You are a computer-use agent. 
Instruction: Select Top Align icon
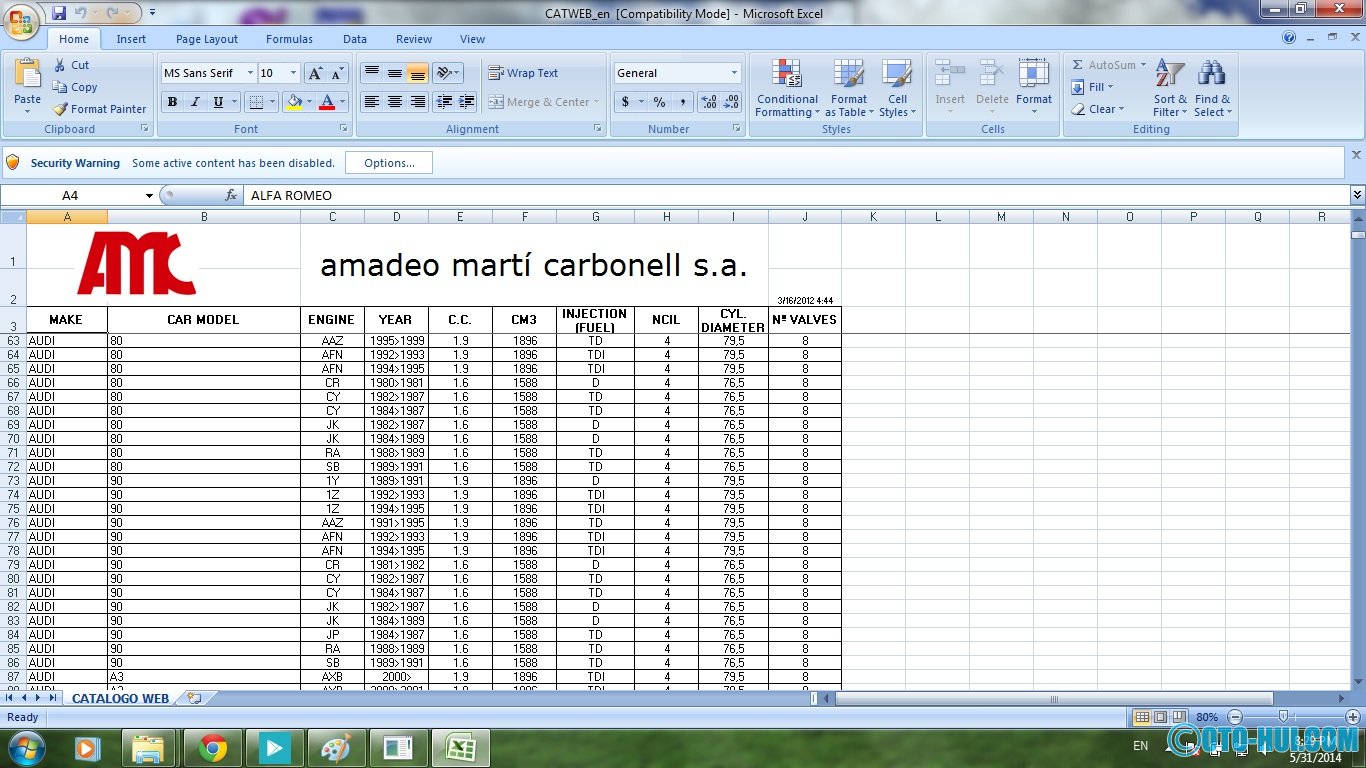pos(371,73)
